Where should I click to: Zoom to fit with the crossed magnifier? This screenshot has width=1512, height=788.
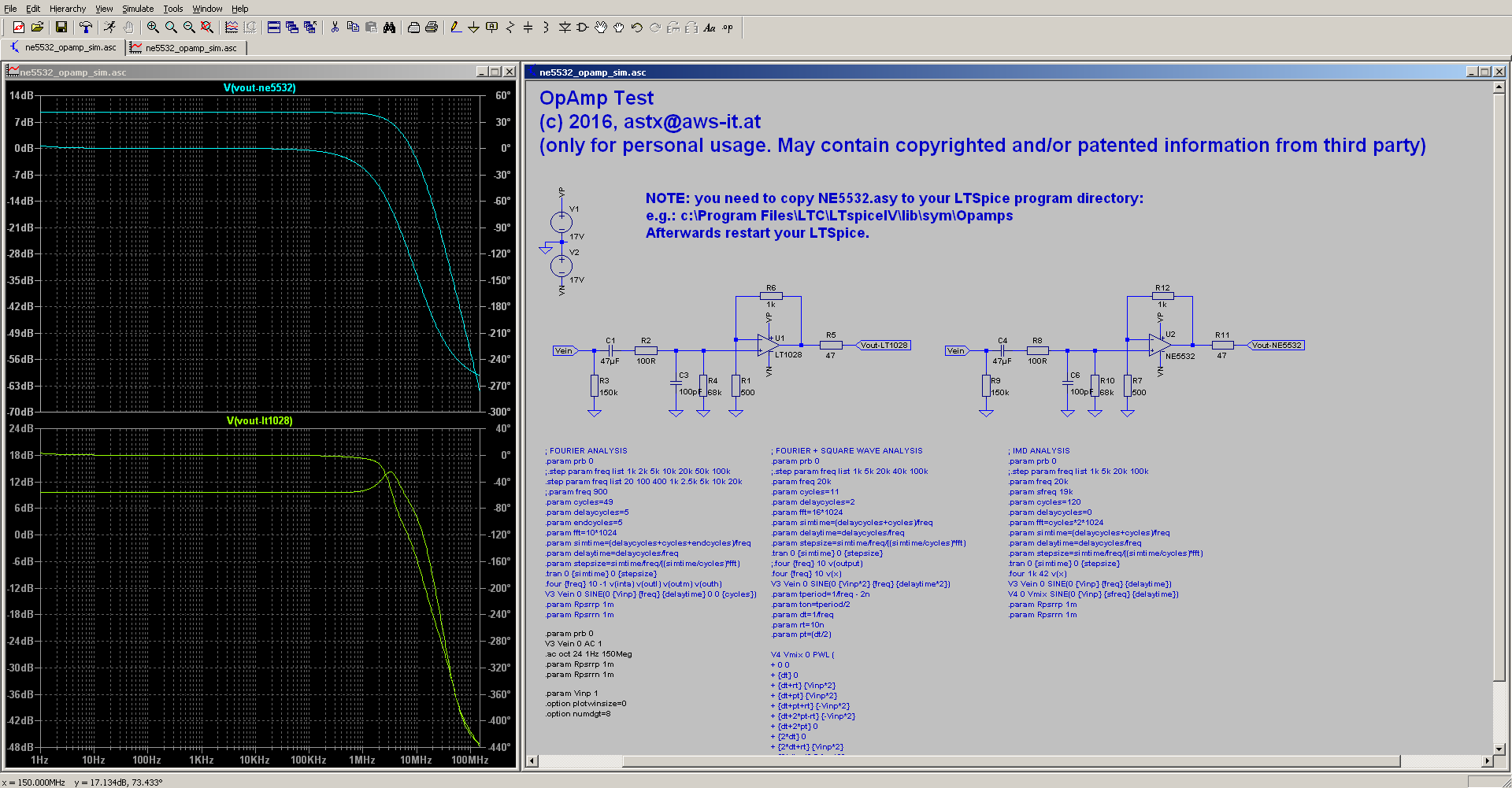207,28
